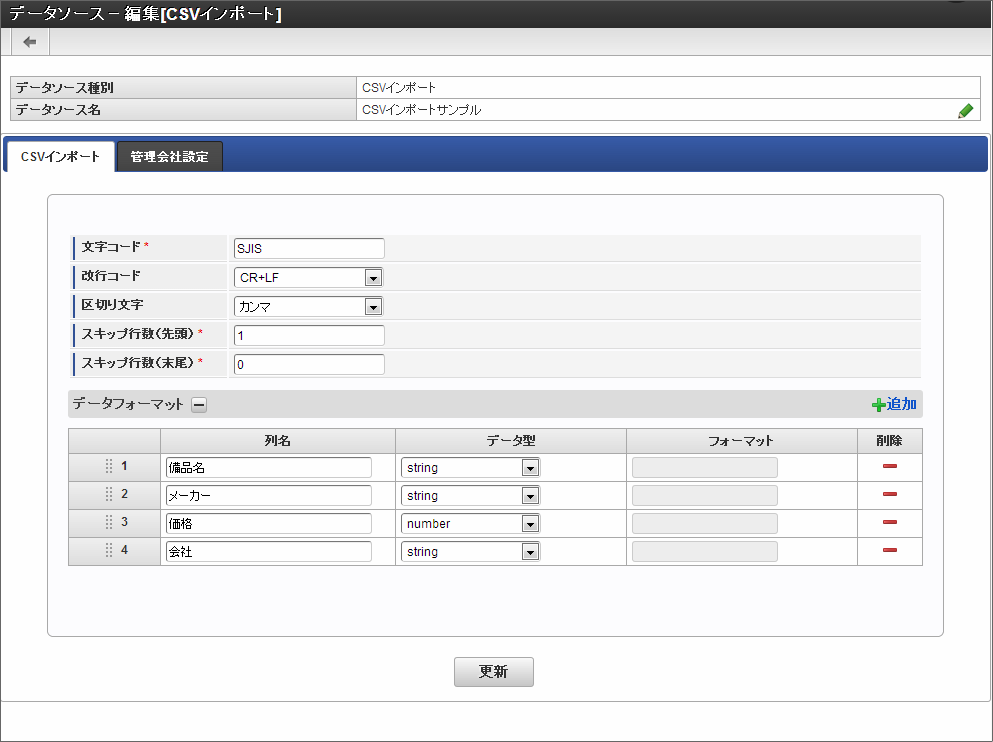Focus the スキップ行数(先頭) field
The image size is (993, 742).
click(x=309, y=336)
